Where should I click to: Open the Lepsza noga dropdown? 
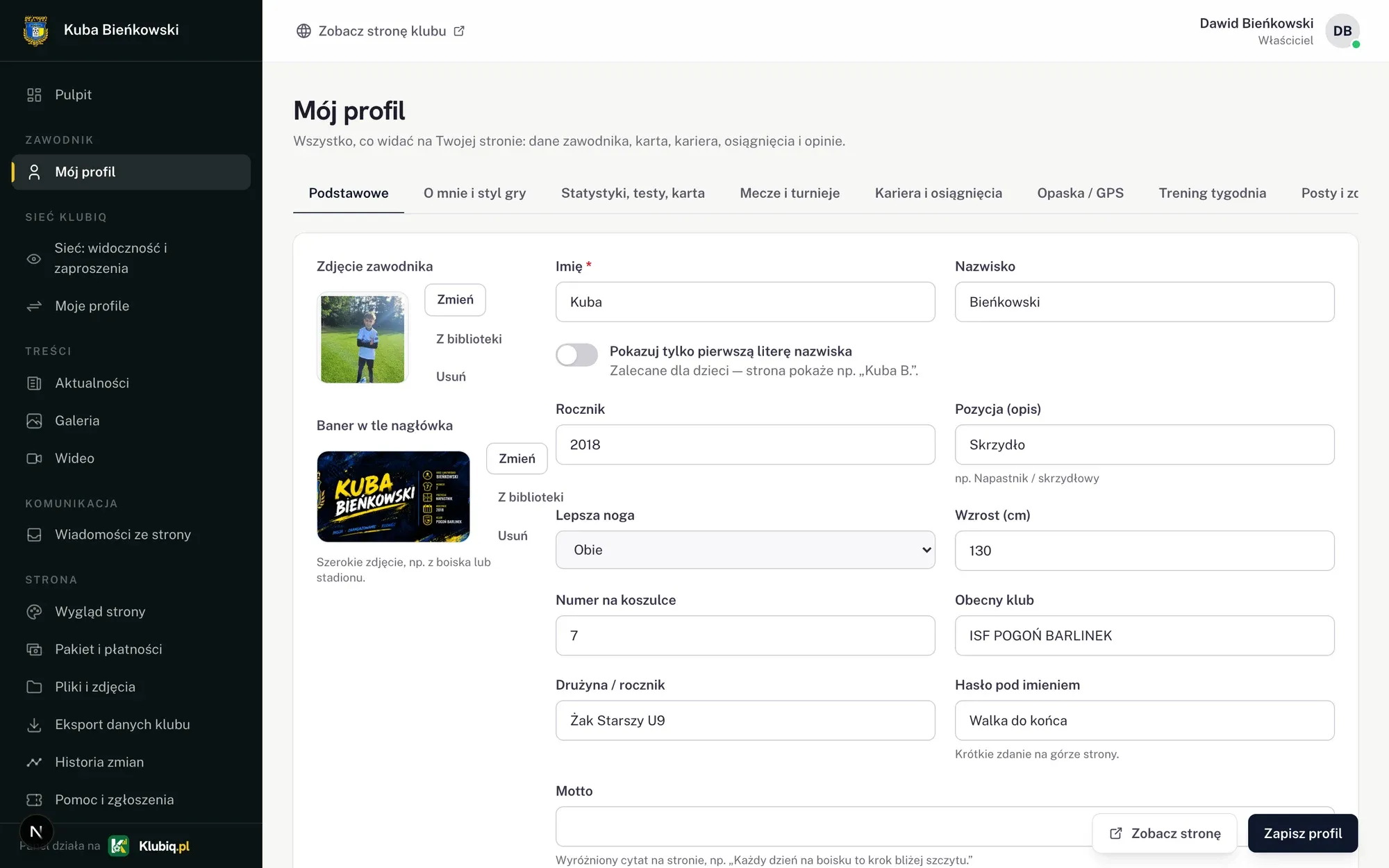pos(745,550)
